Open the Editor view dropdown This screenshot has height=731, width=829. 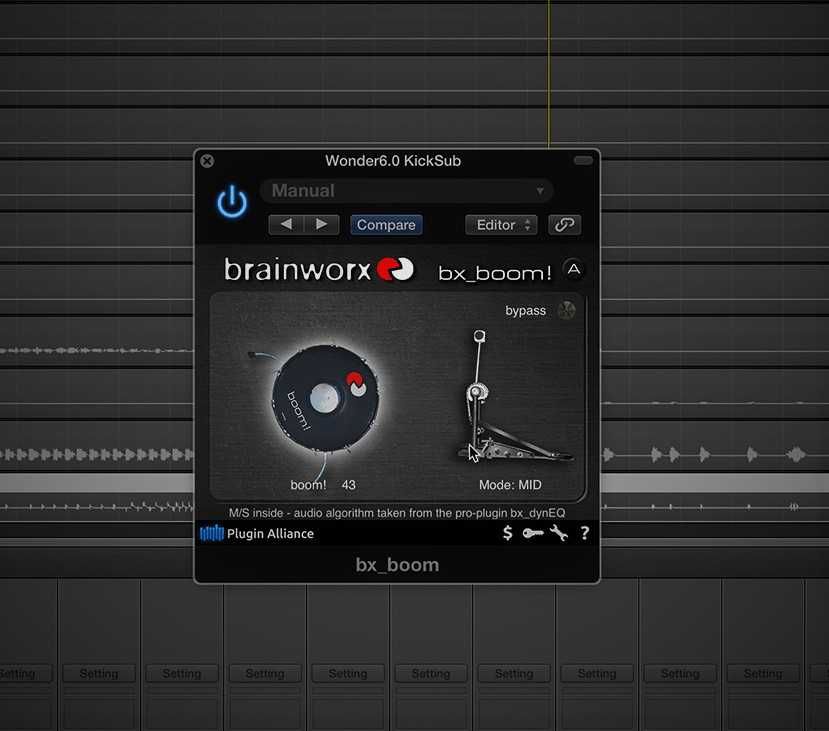pyautogui.click(x=501, y=225)
